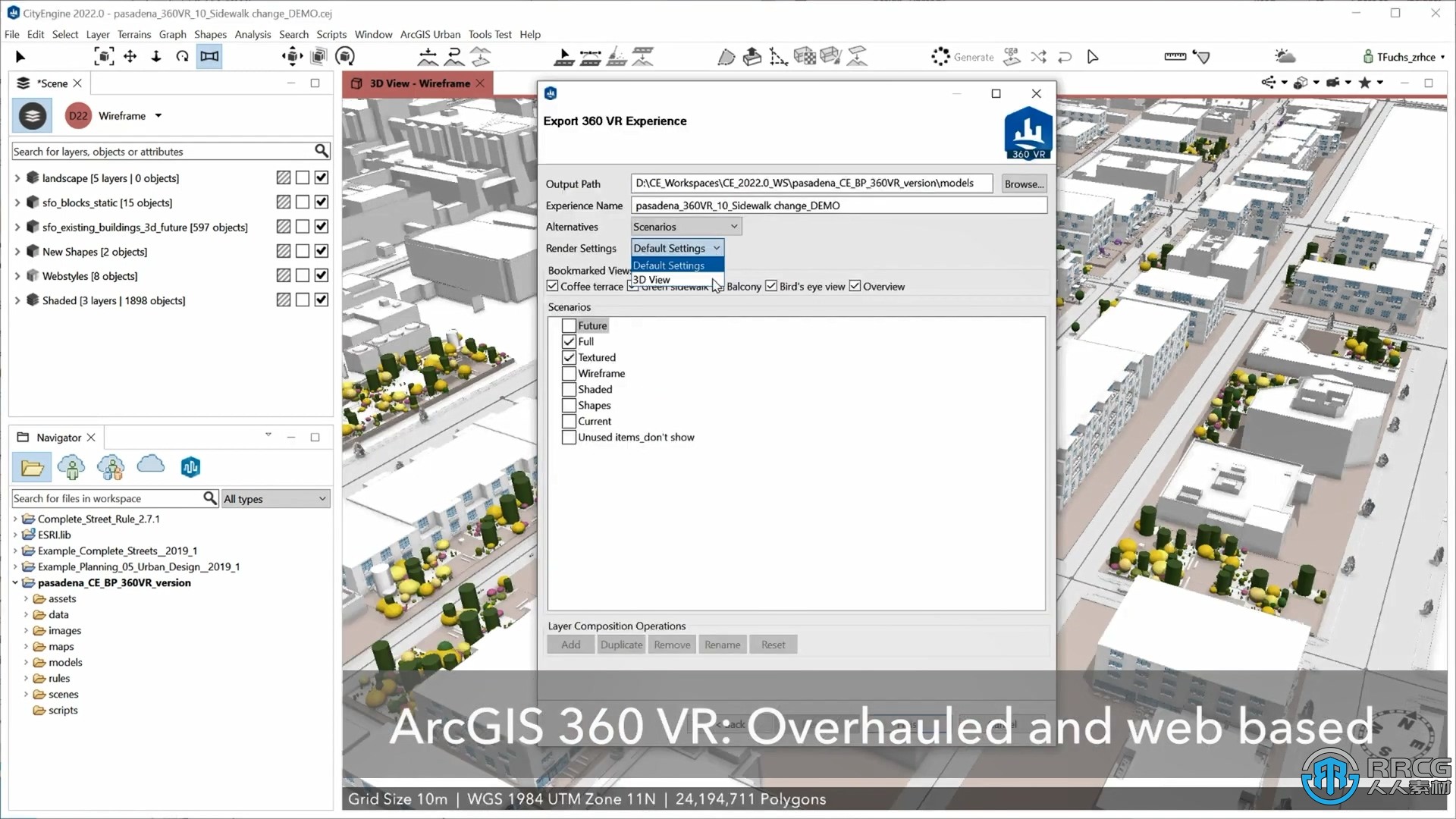Click the Experience Name input field
This screenshot has height=819, width=1456.
(839, 206)
